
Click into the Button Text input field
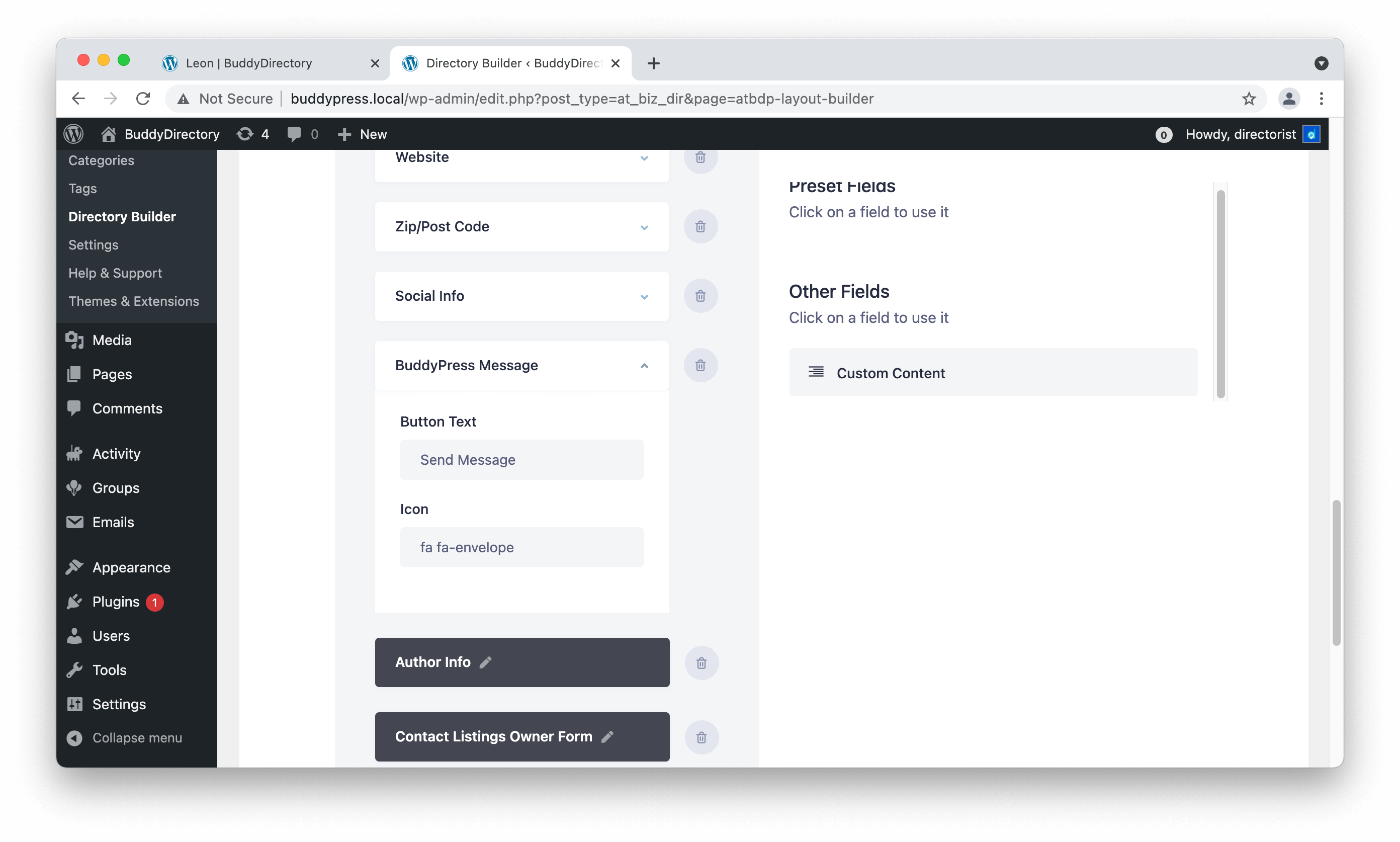(521, 460)
